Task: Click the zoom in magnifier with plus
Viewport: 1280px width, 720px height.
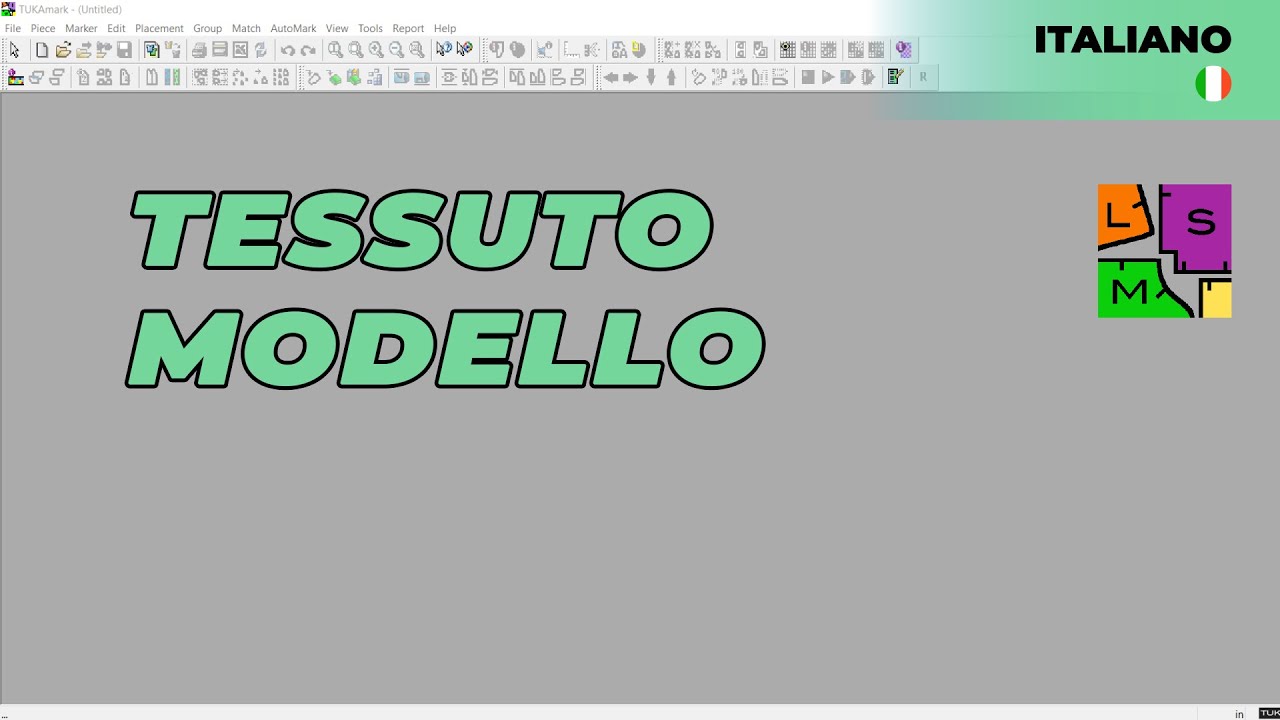Action: click(x=376, y=50)
